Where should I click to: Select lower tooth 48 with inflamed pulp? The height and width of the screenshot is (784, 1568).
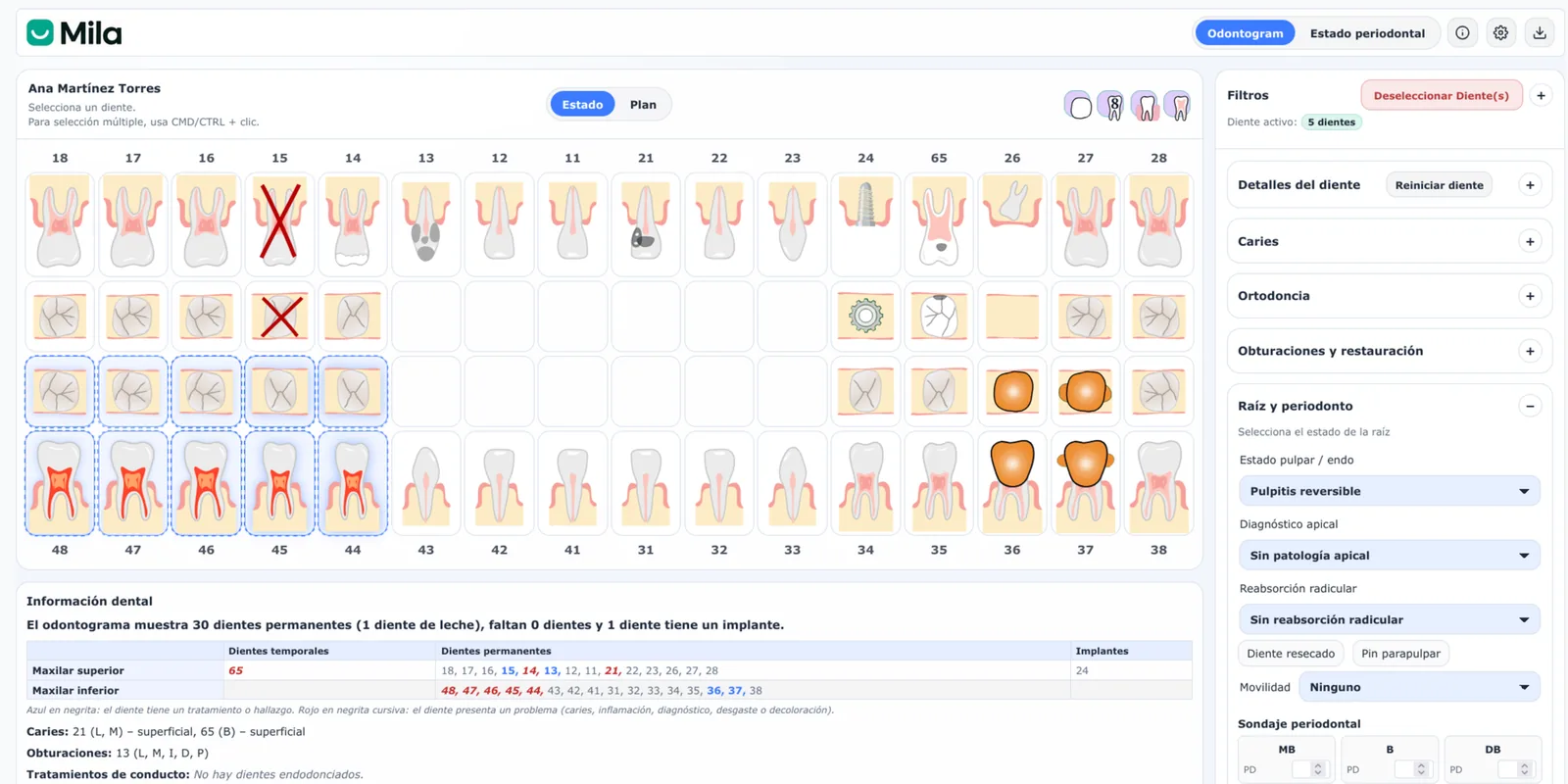point(60,483)
